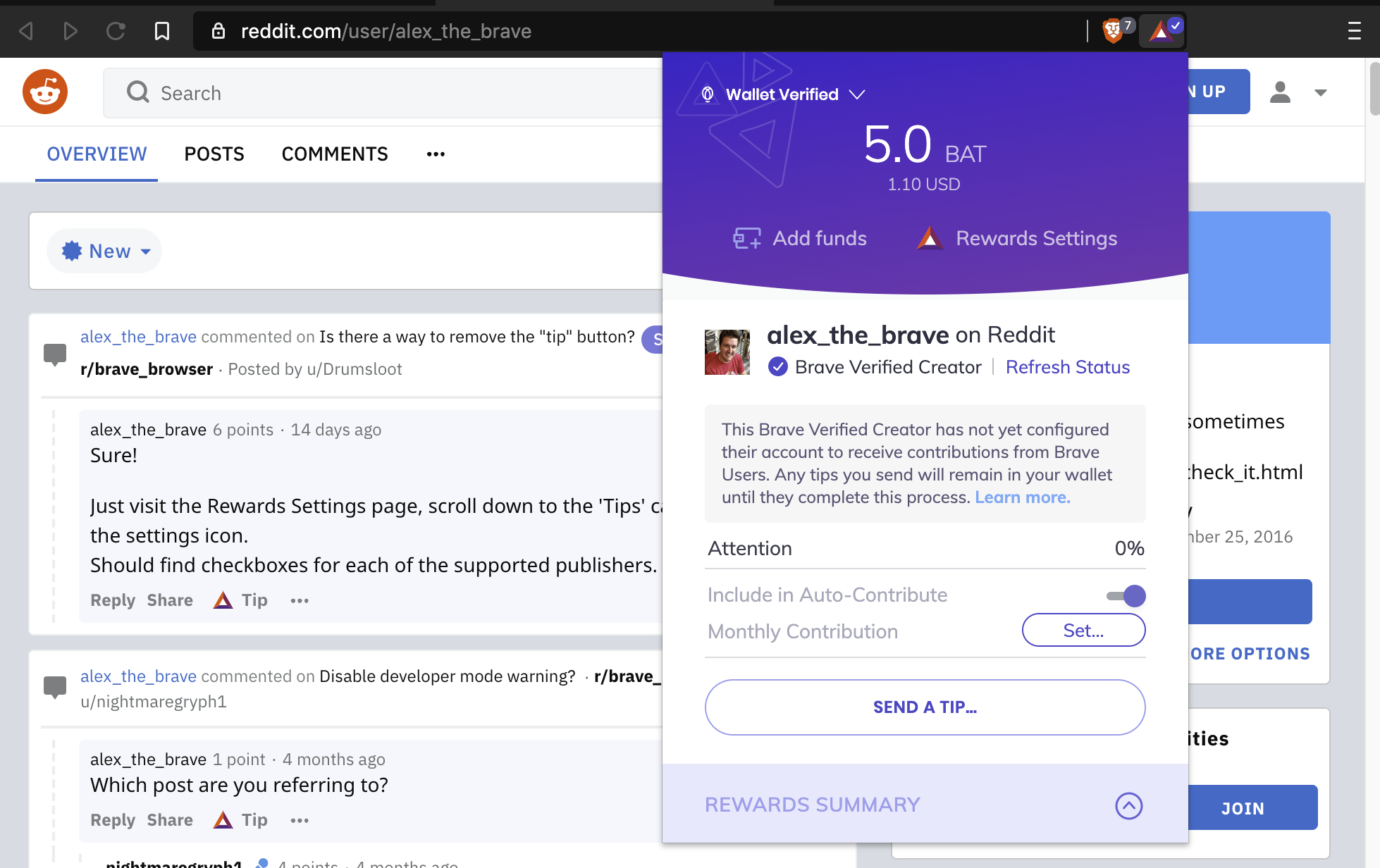The width and height of the screenshot is (1380, 868).
Task: Open the Learn more link
Action: (1022, 497)
